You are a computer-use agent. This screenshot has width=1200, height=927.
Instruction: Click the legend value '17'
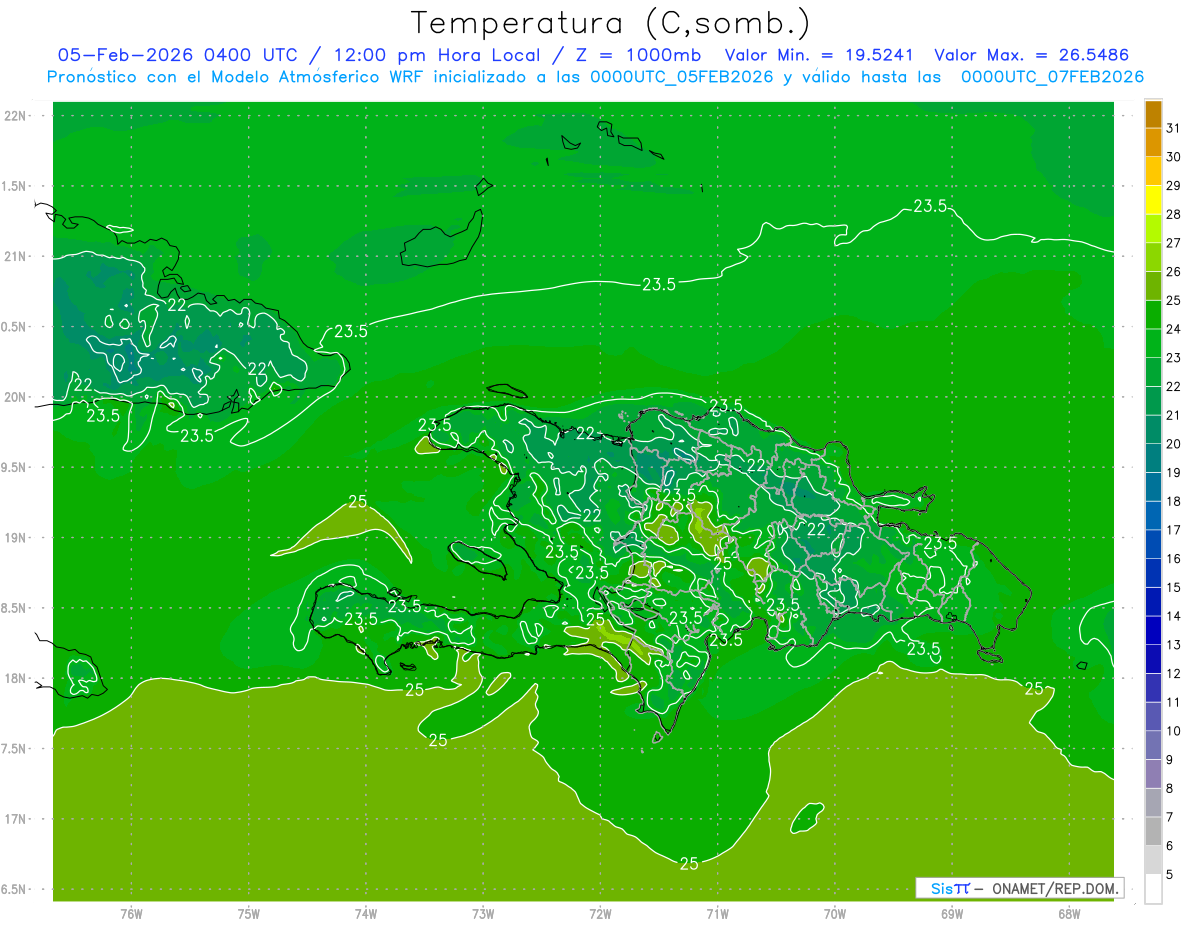[x=1173, y=530]
